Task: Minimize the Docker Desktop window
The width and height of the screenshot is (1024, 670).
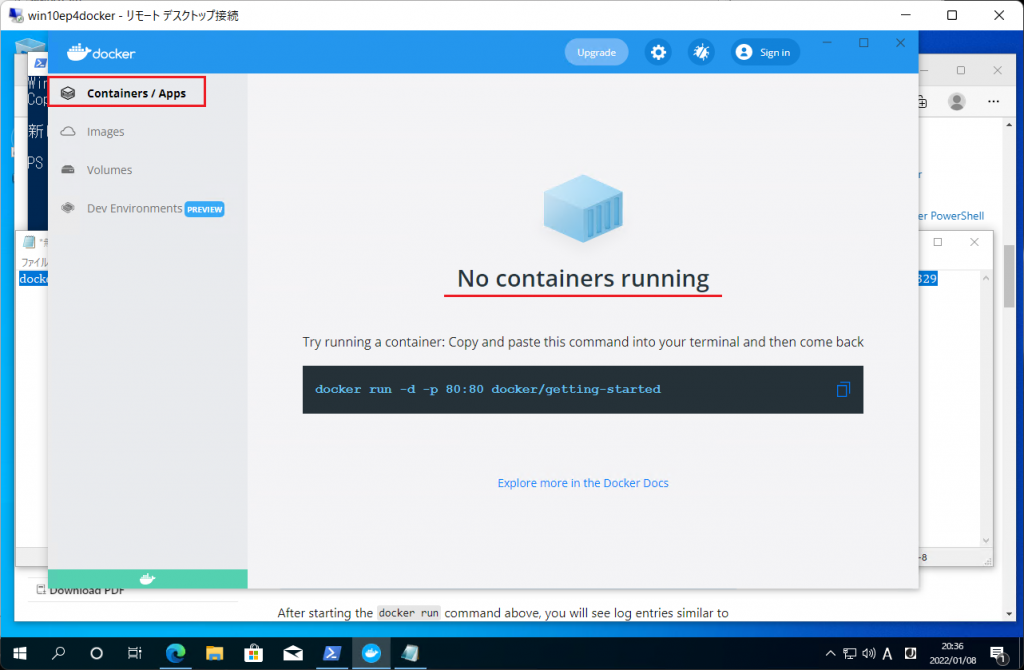Action: 827,42
